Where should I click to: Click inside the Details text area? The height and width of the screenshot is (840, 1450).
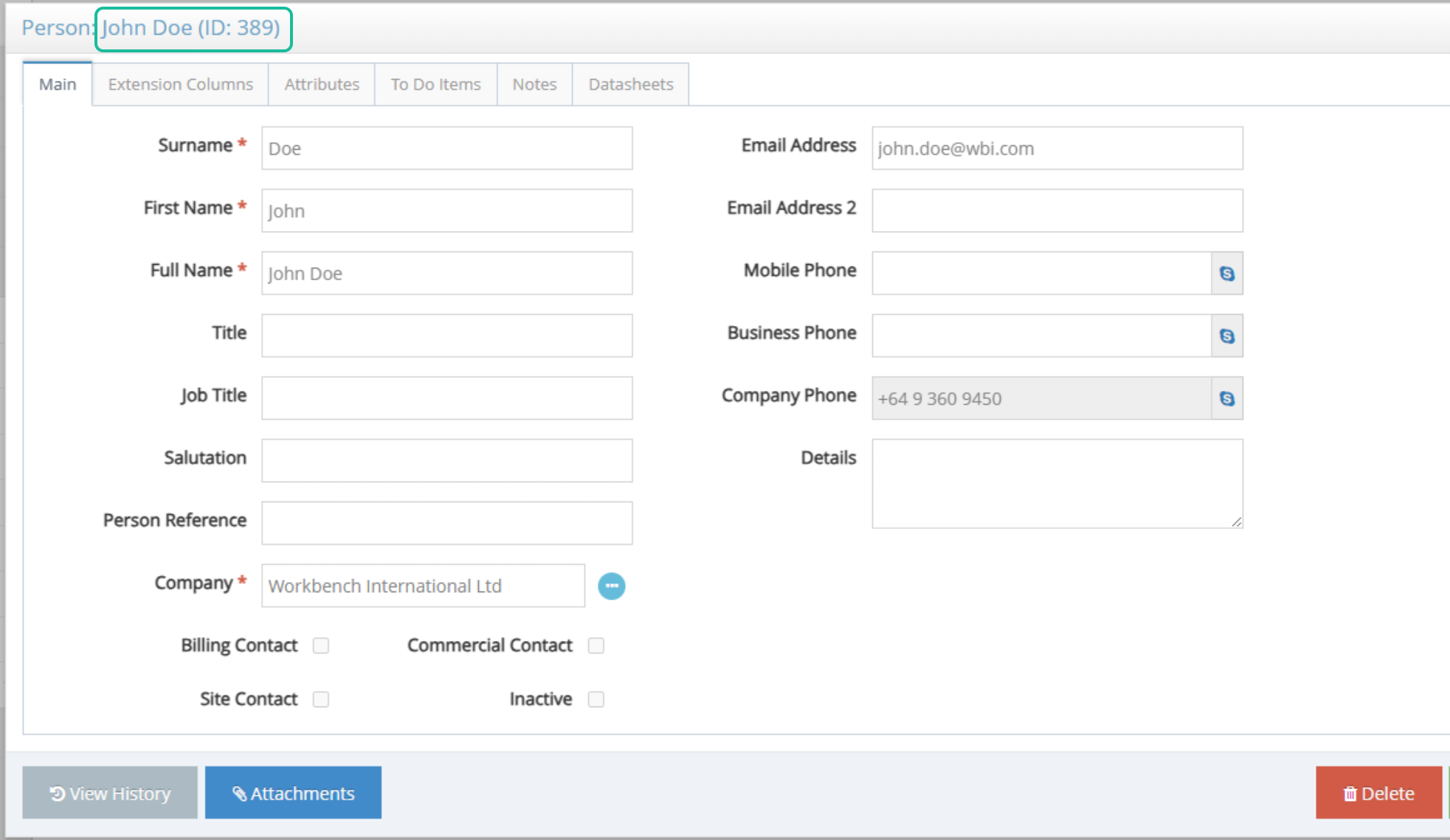[1057, 484]
